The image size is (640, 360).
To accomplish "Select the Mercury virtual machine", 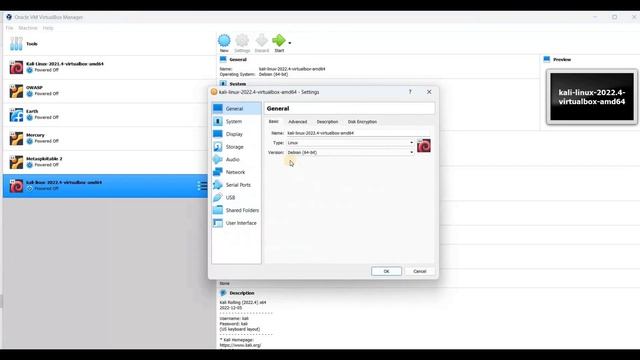I will [109, 138].
